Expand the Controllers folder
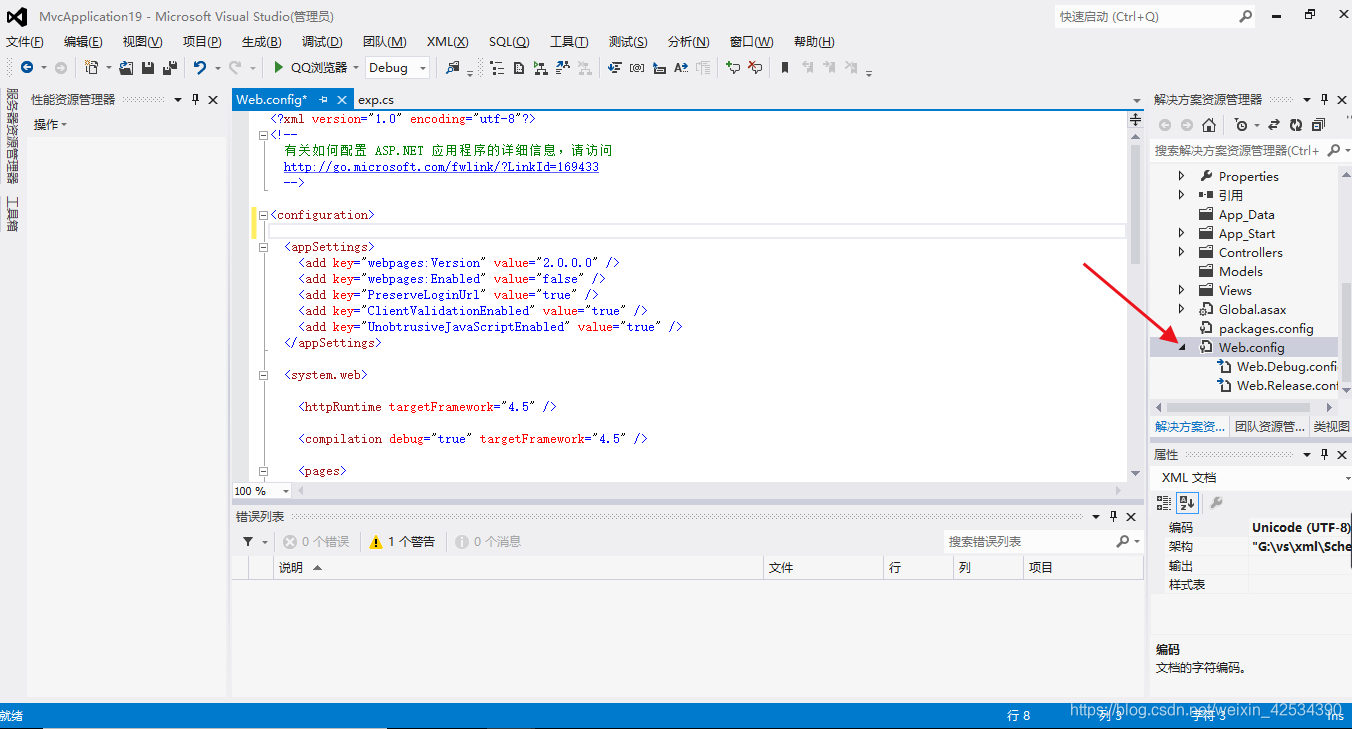The height and width of the screenshot is (729, 1352). tap(1181, 252)
